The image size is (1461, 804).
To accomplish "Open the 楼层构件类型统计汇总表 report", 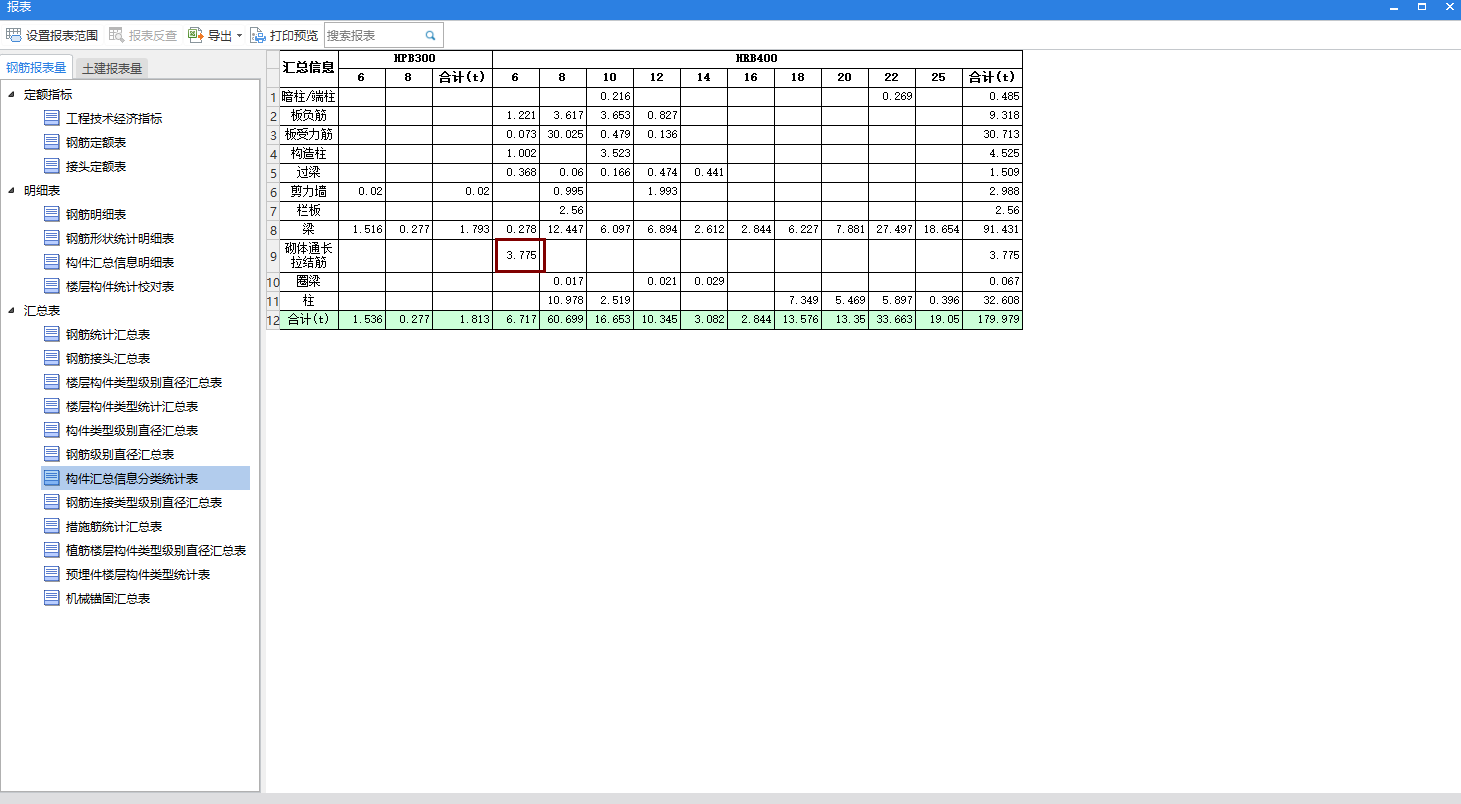I will 132,406.
